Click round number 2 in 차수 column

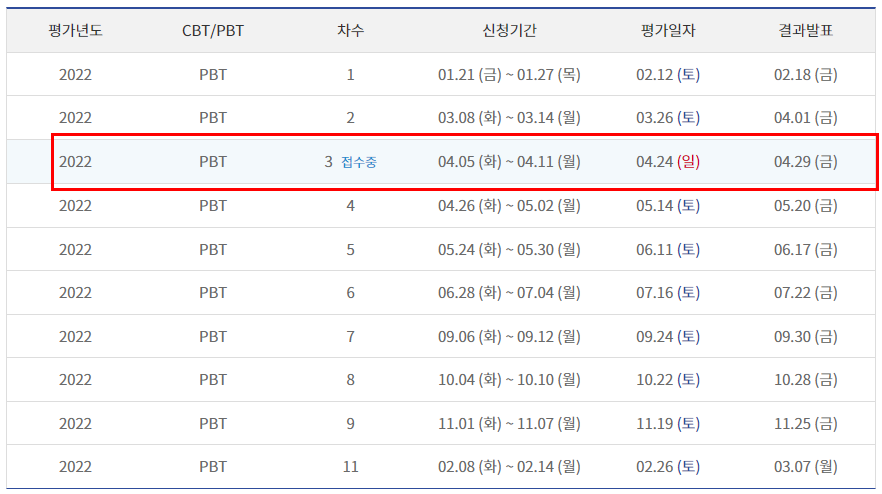click(x=350, y=118)
